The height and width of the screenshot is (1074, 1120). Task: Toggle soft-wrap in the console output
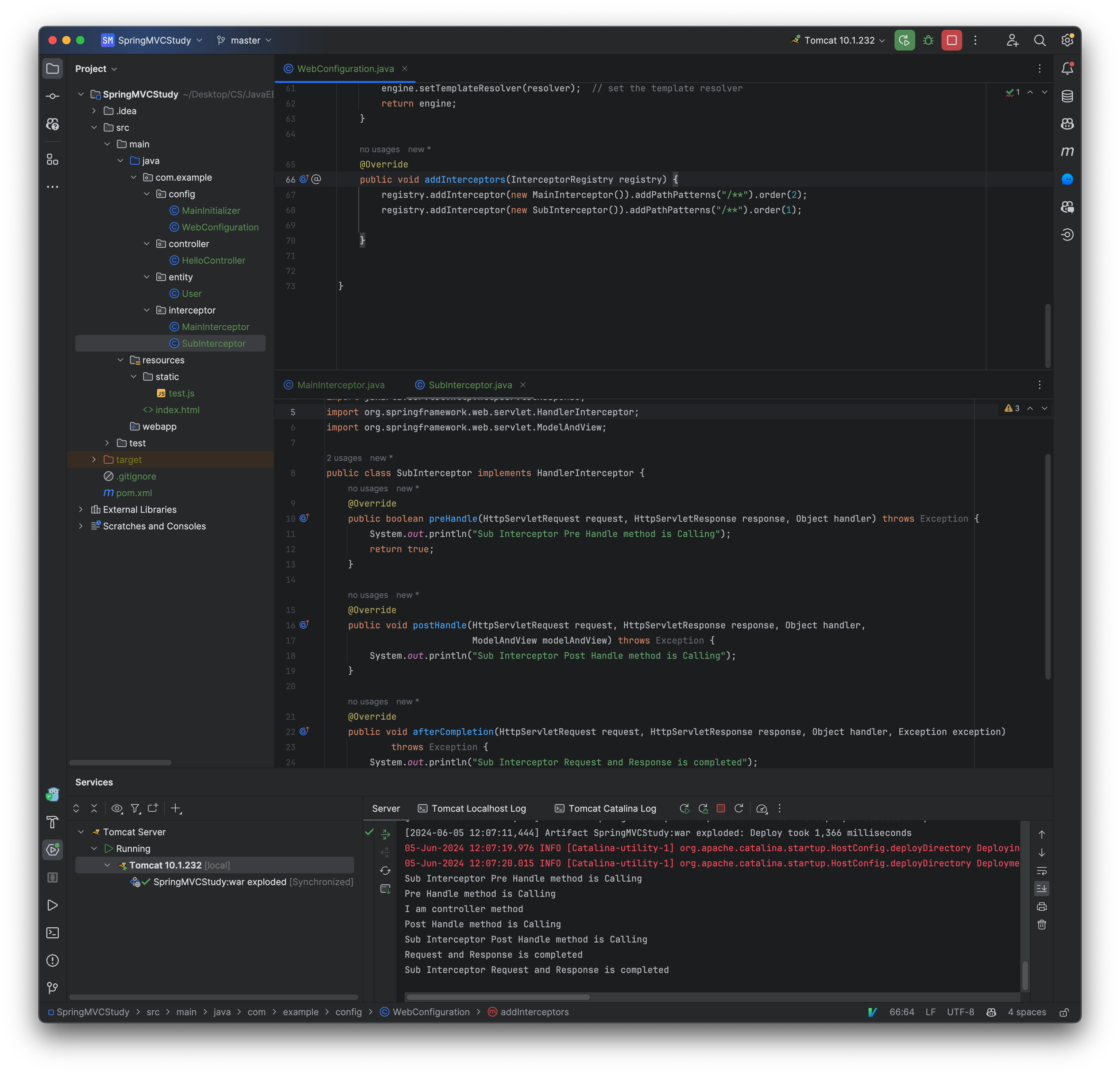point(1042,871)
